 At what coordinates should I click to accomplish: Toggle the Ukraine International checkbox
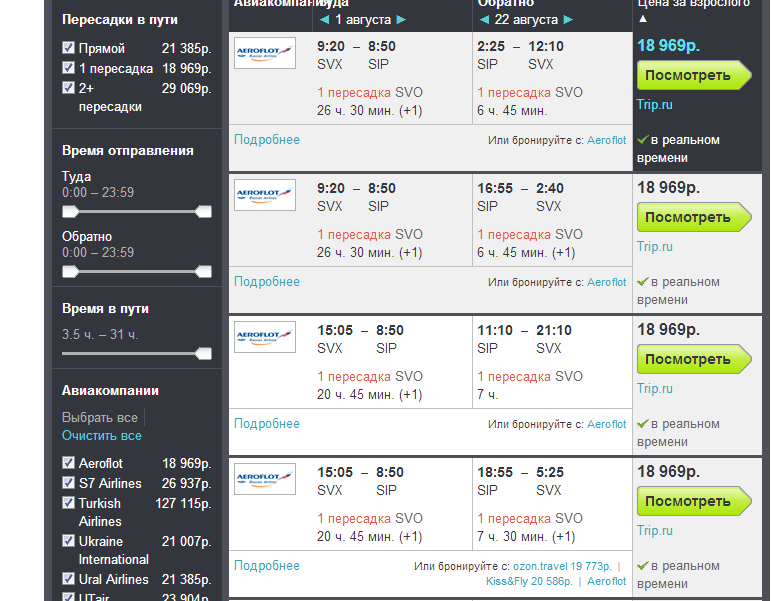click(x=68, y=540)
